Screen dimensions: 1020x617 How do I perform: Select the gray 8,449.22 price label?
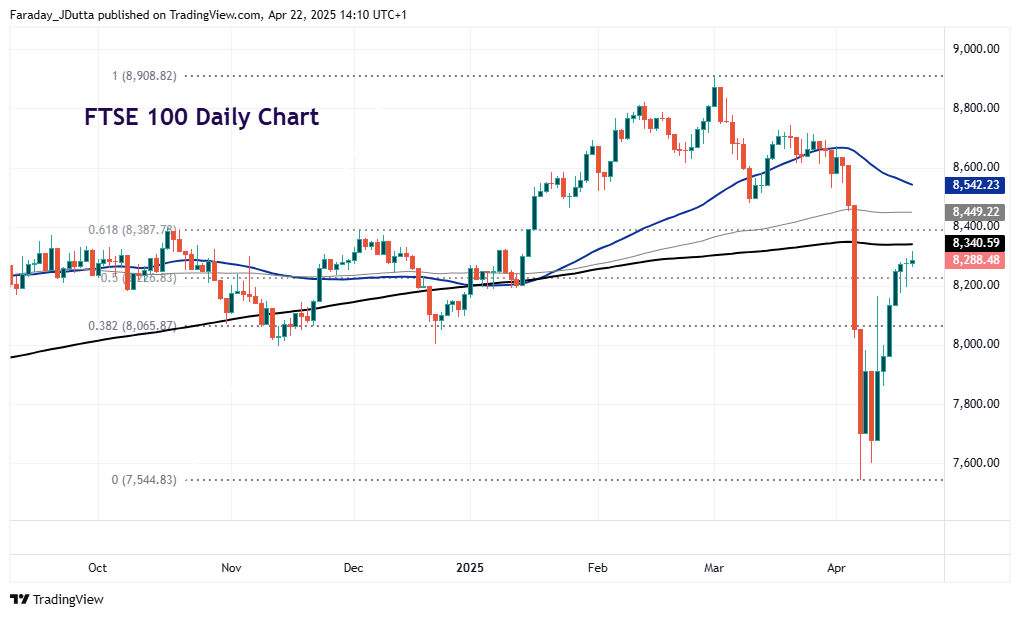click(975, 210)
